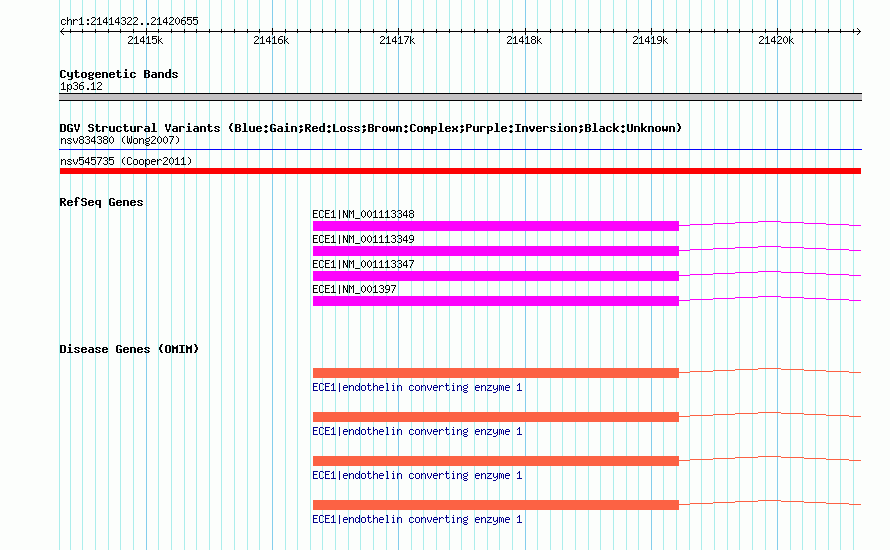Open the second ECE1|endothelin converting enzyme 1 link

pyautogui.click(x=417, y=431)
